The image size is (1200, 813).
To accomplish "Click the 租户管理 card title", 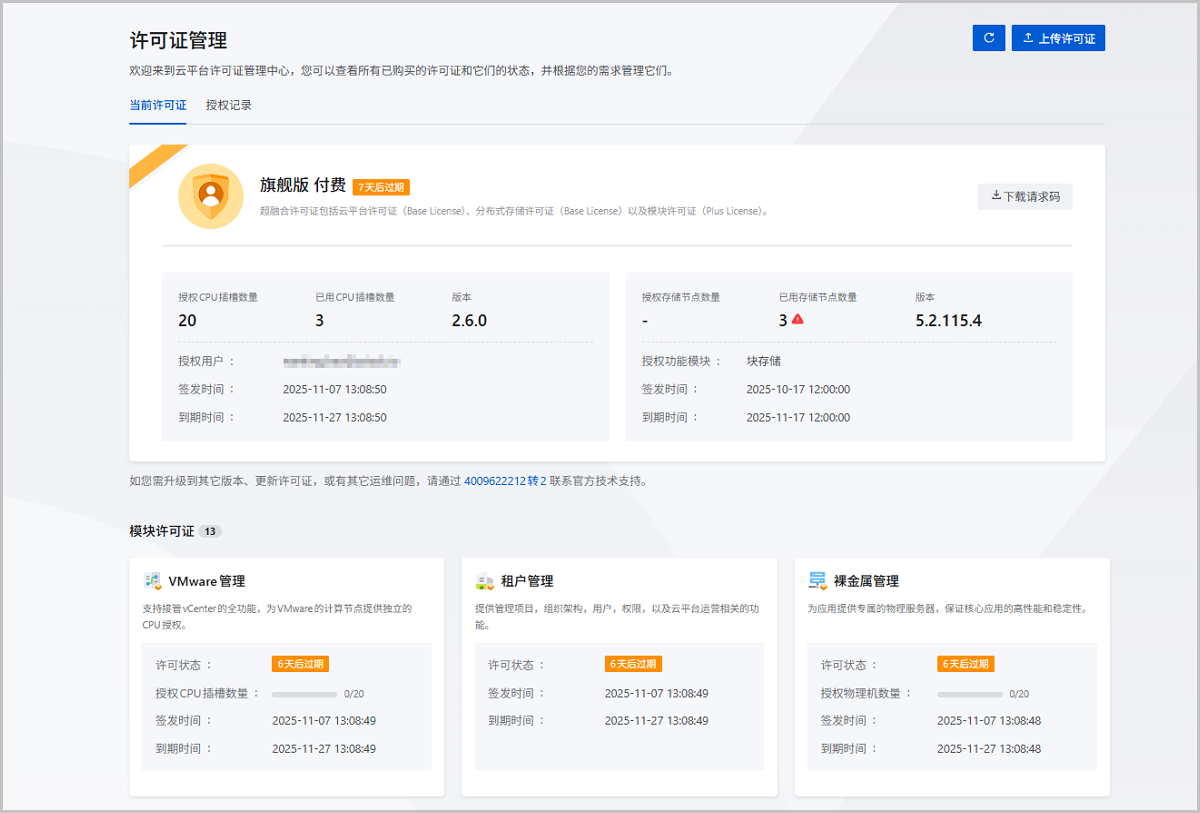I will tap(527, 581).
